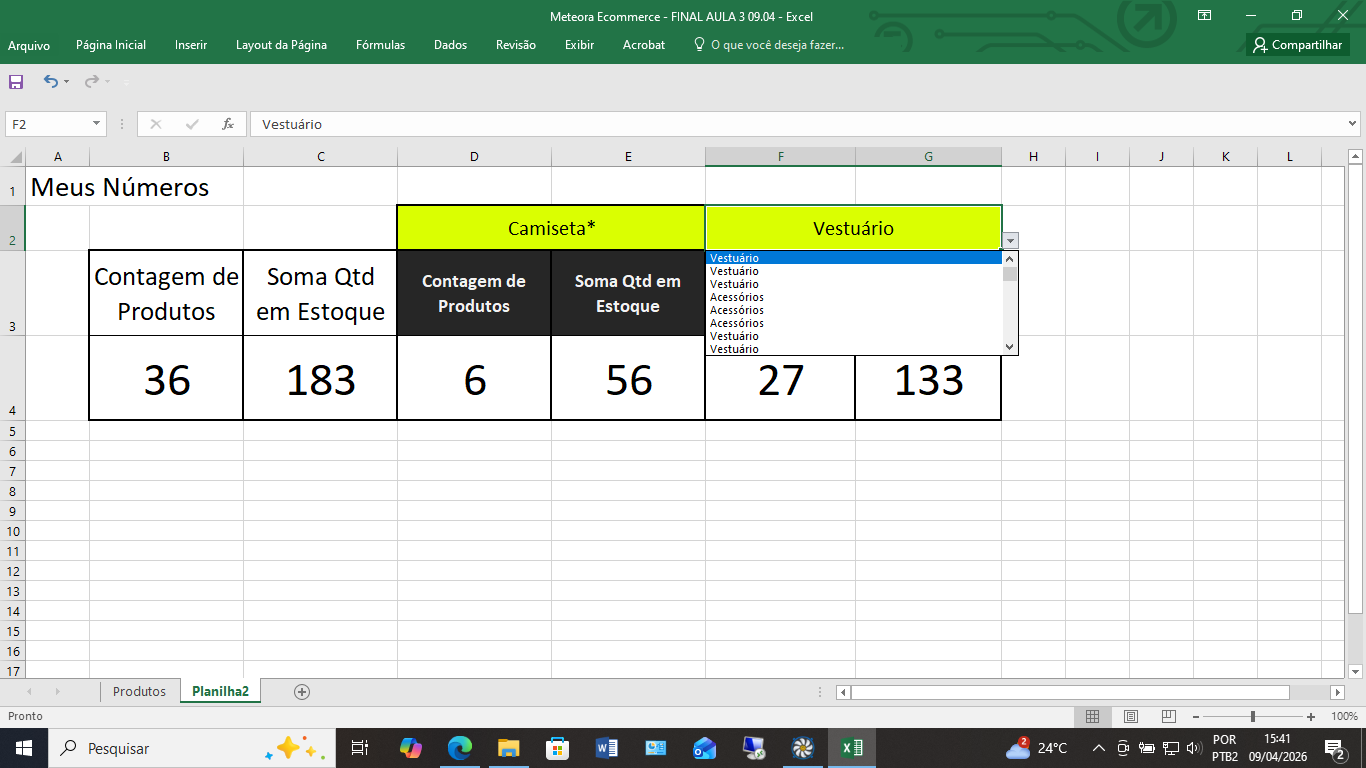
Task: Open Ribbon Display Options icon
Action: click(1204, 15)
